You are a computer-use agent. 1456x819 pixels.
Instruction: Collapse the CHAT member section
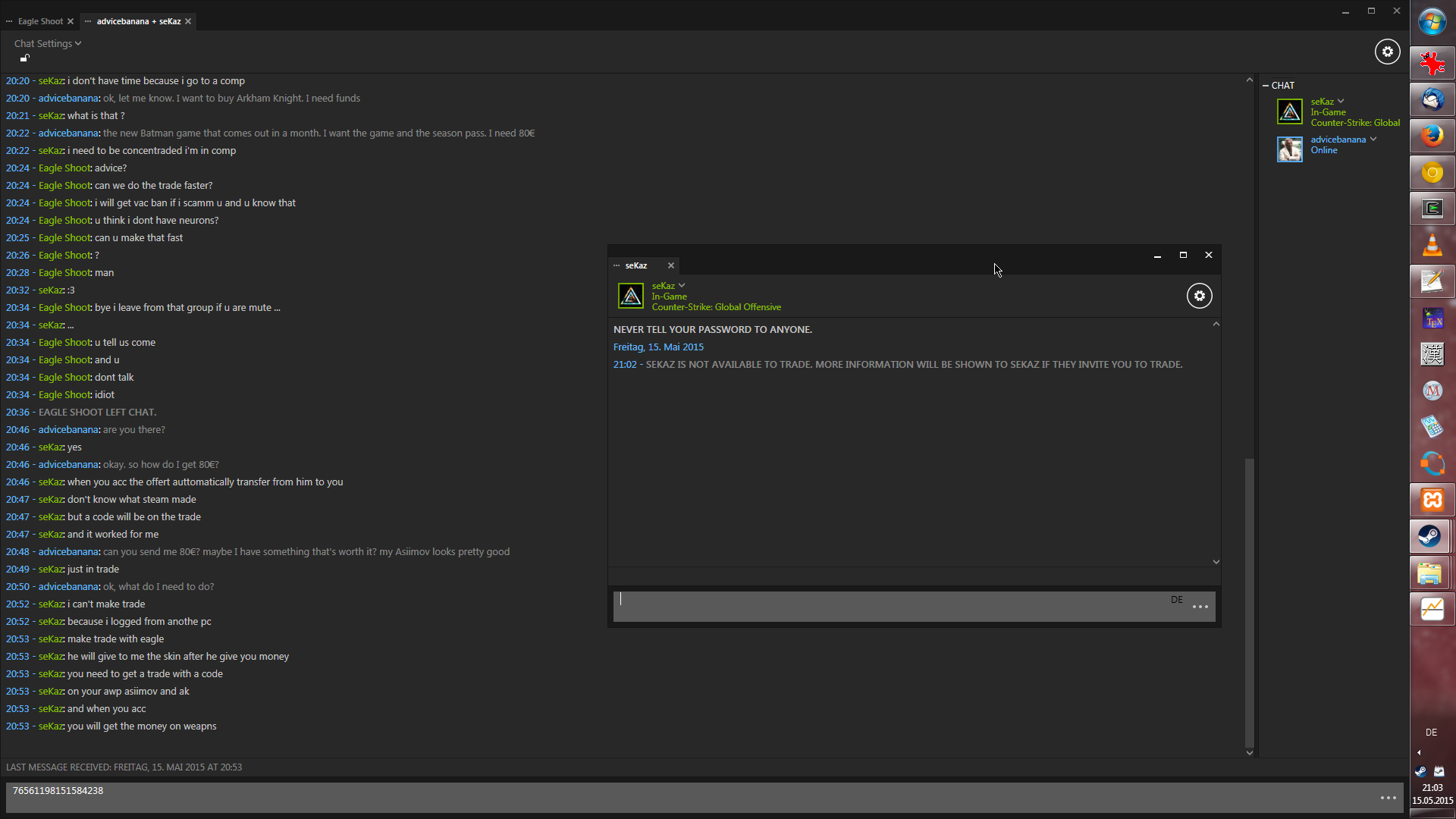pyautogui.click(x=1266, y=86)
